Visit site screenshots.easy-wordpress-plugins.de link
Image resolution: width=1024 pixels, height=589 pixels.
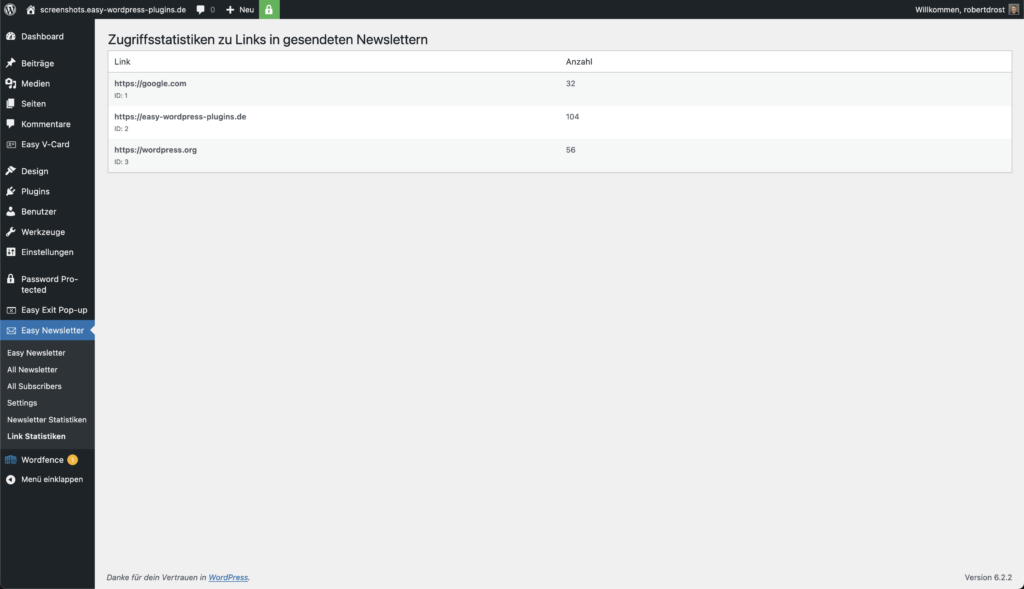(x=112, y=10)
